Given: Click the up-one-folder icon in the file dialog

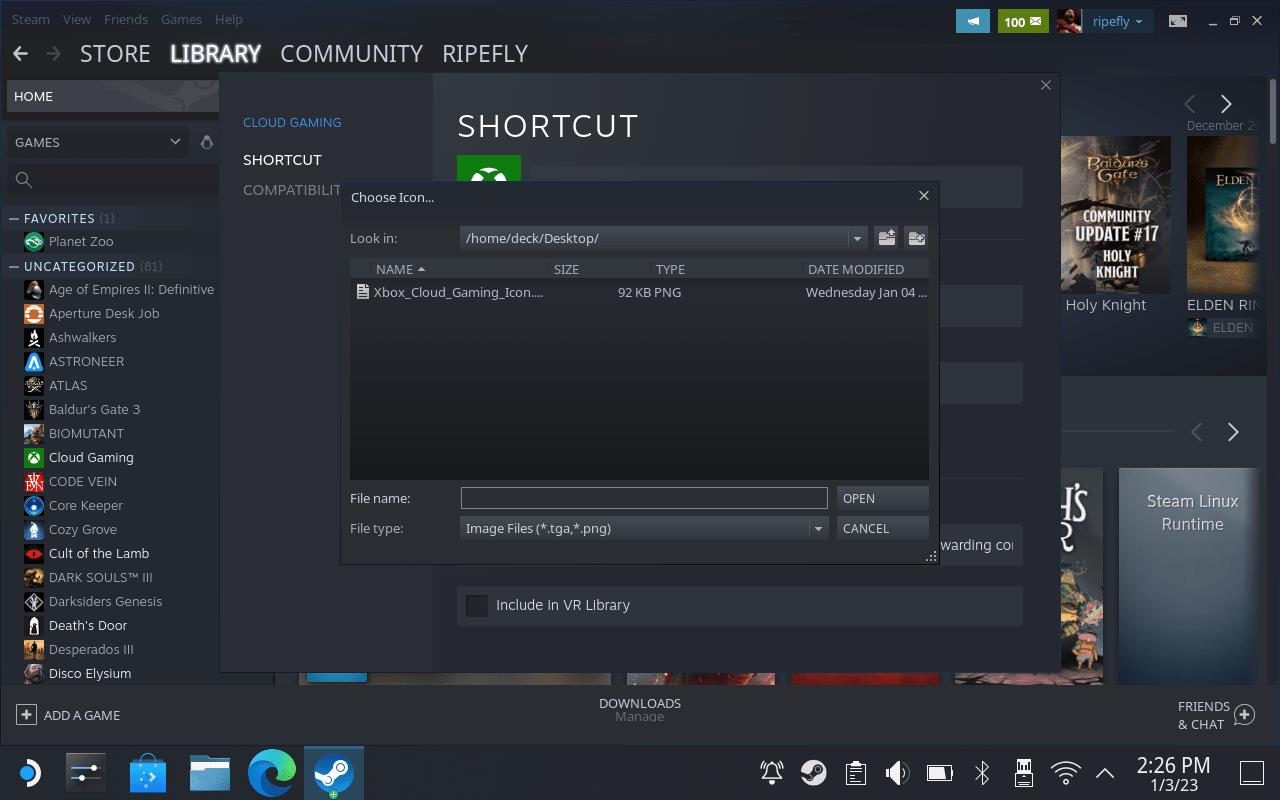Looking at the screenshot, I should (886, 238).
